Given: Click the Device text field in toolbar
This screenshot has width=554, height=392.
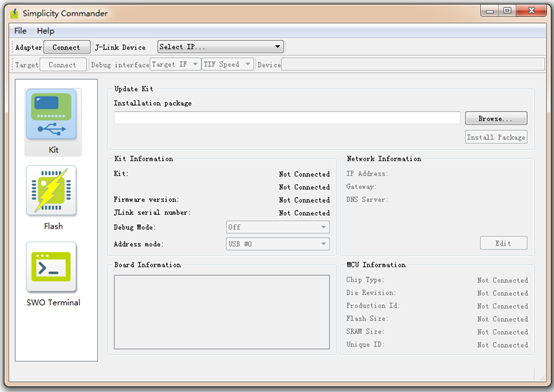Looking at the screenshot, I should 413,64.
